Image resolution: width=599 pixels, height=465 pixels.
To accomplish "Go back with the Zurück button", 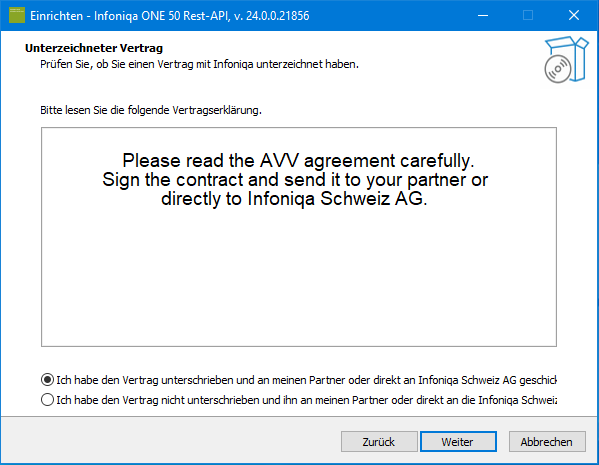I will click(x=379, y=442).
